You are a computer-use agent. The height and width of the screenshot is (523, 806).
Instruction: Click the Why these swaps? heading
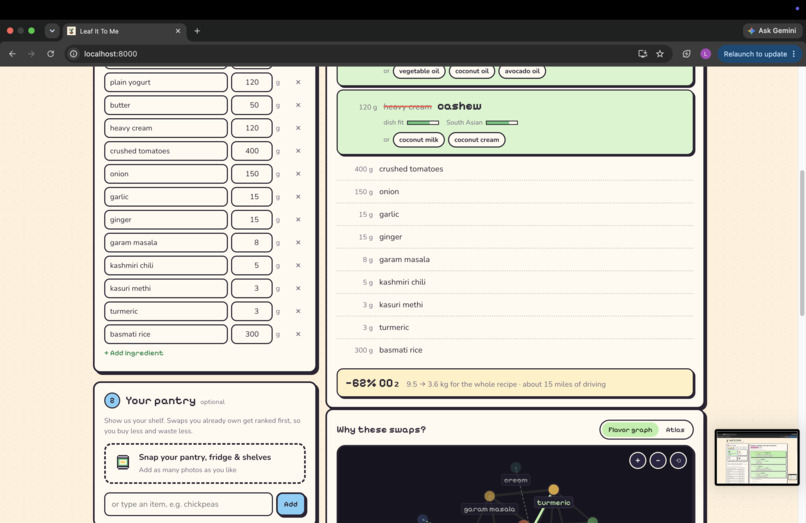[x=381, y=429]
